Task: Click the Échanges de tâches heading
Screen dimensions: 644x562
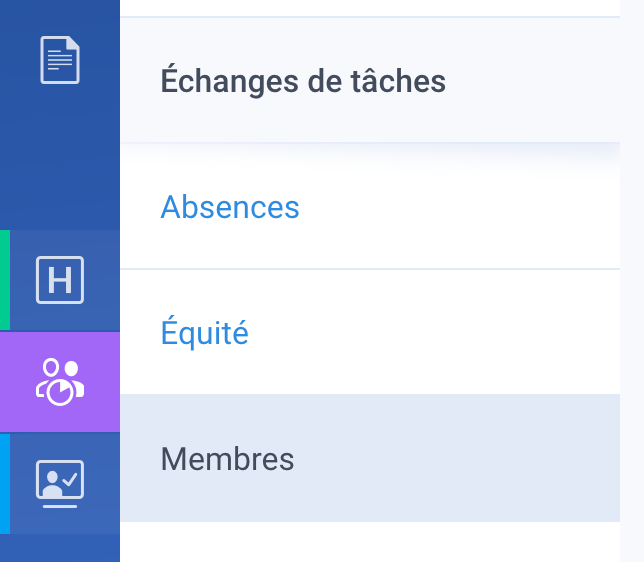Action: [303, 81]
